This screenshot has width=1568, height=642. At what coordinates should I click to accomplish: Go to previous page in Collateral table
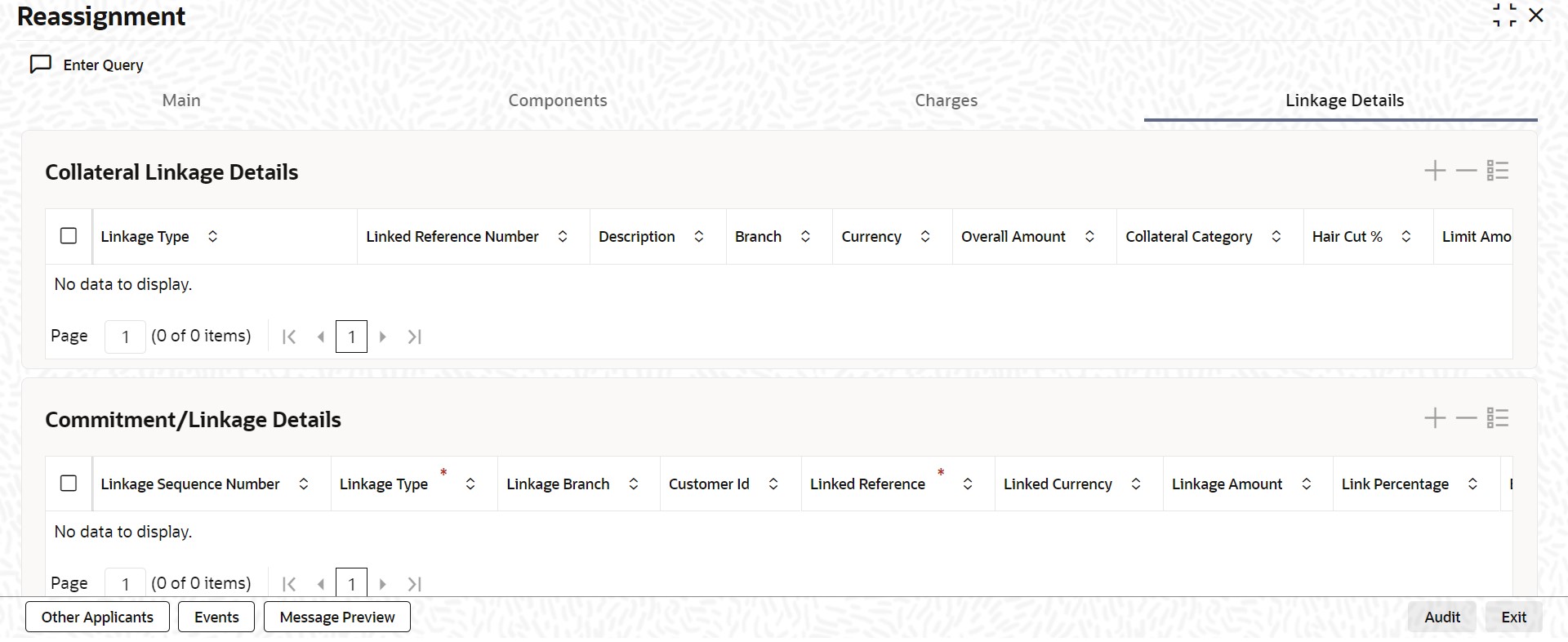pos(321,337)
